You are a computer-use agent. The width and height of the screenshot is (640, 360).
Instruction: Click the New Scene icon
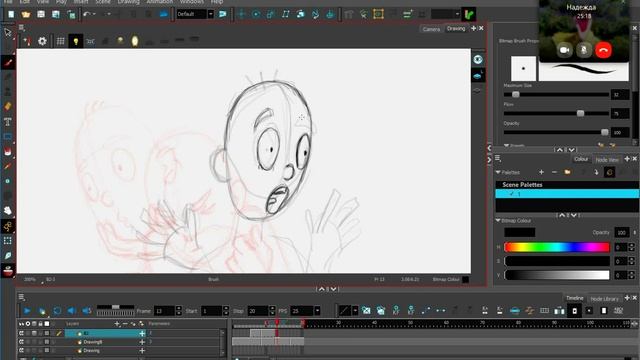11,14
